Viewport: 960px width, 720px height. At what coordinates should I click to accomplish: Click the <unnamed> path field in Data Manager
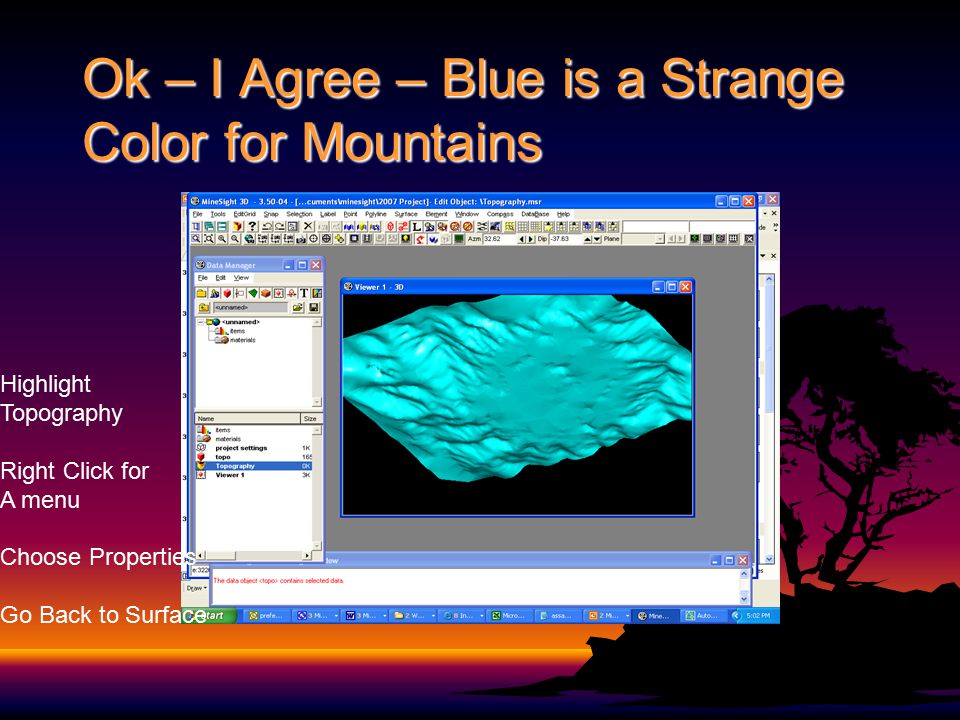[x=250, y=307]
